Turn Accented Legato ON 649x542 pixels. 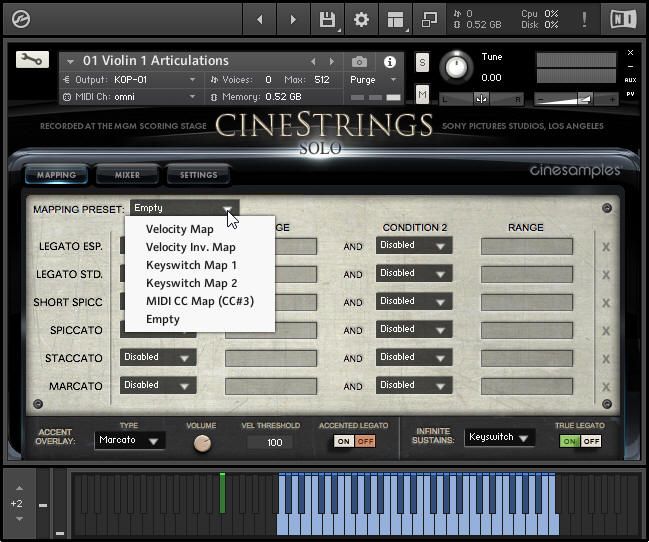click(344, 441)
